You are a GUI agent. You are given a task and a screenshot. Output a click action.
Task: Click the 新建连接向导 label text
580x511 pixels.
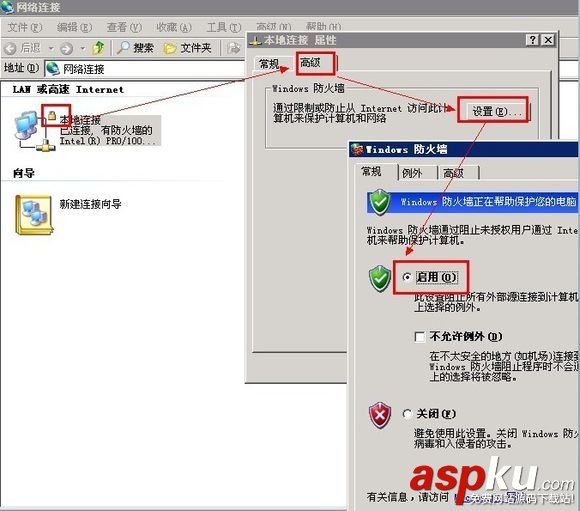[91, 204]
